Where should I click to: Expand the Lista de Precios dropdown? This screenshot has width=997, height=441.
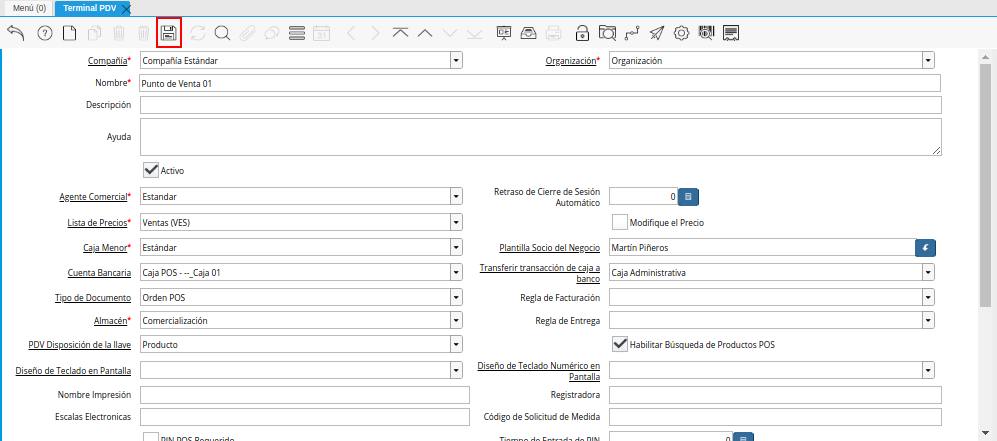click(456, 222)
